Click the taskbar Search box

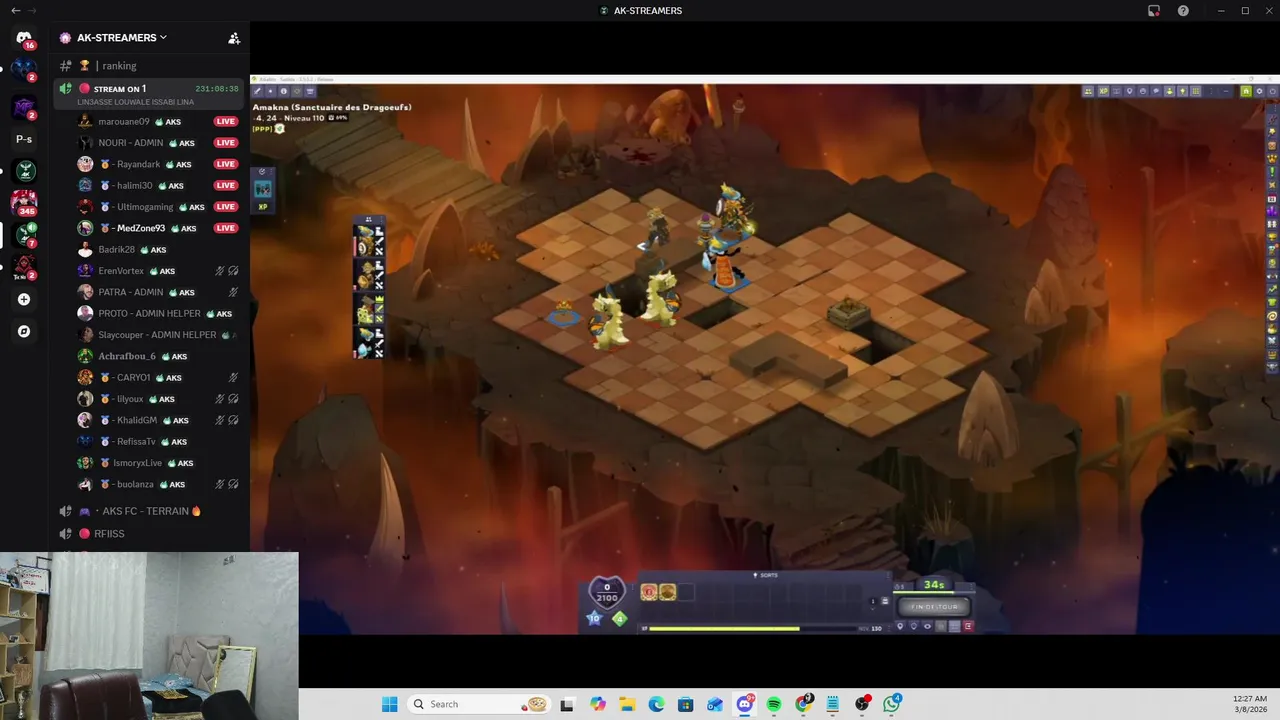(480, 704)
